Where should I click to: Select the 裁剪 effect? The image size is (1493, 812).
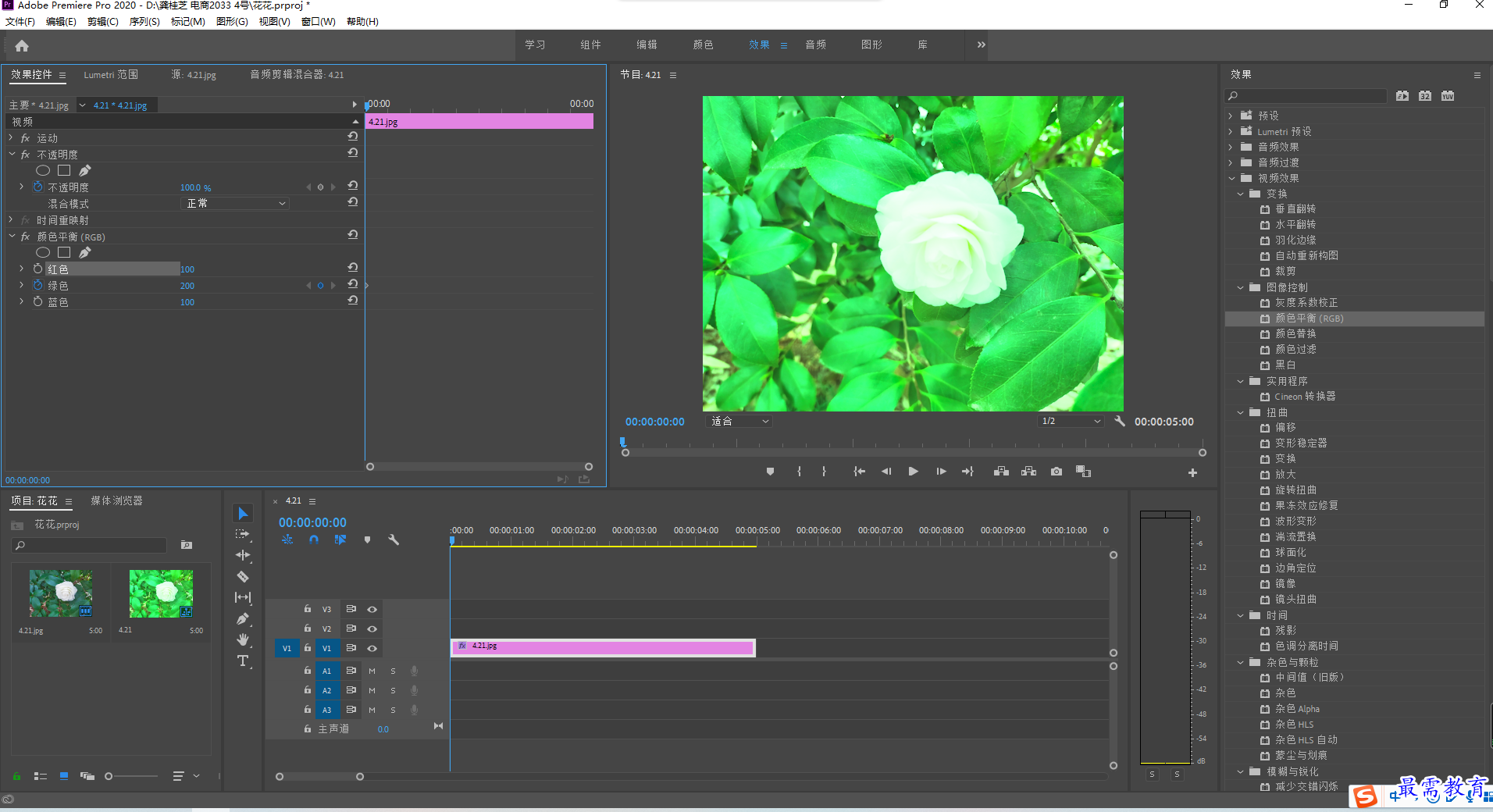pos(1285,272)
